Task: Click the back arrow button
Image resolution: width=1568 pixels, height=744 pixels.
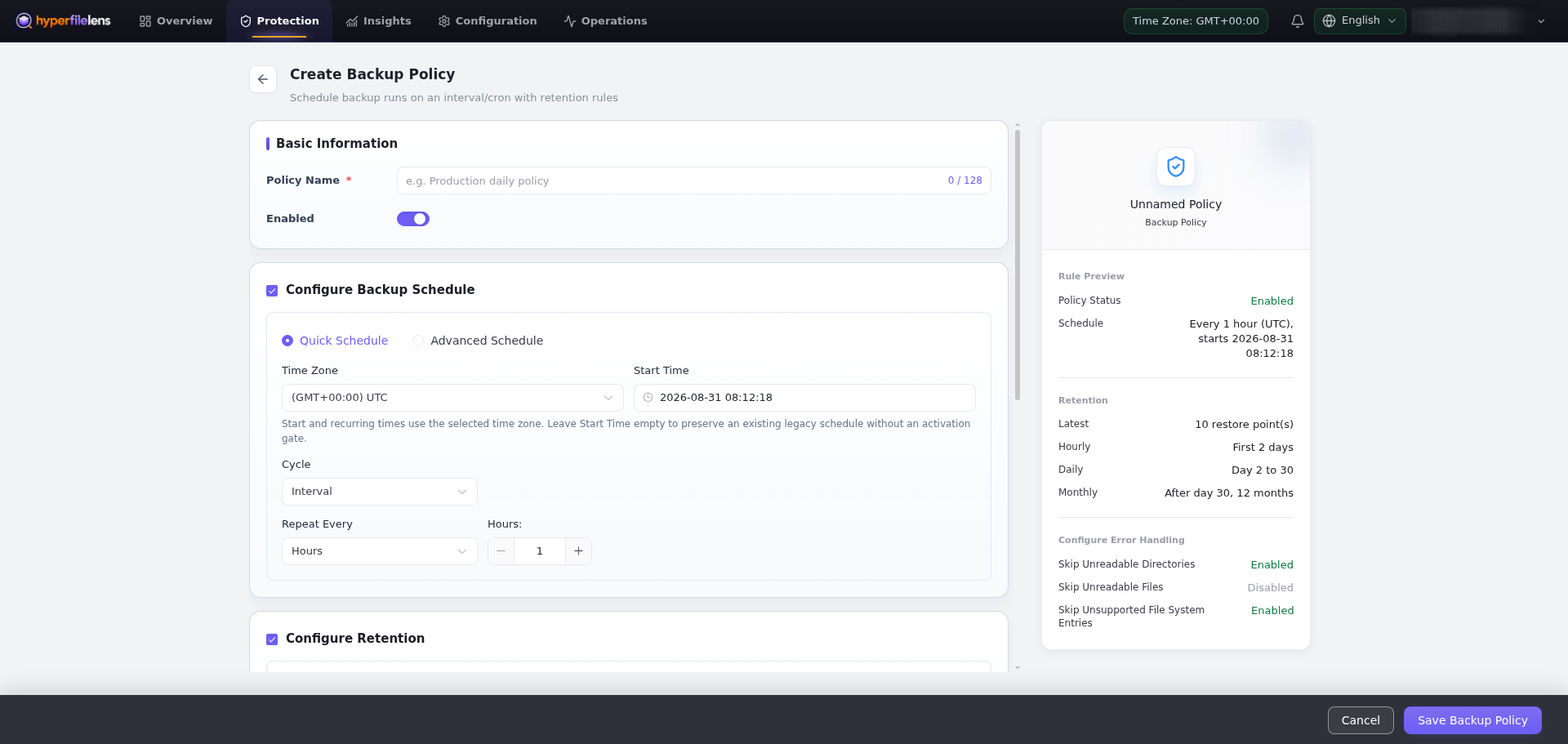Action: pyautogui.click(x=263, y=79)
